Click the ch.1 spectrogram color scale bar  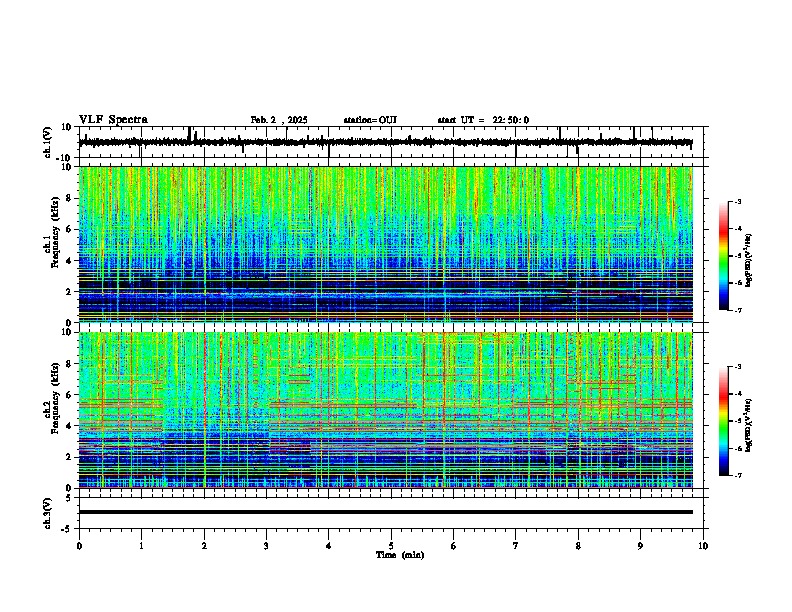click(724, 256)
